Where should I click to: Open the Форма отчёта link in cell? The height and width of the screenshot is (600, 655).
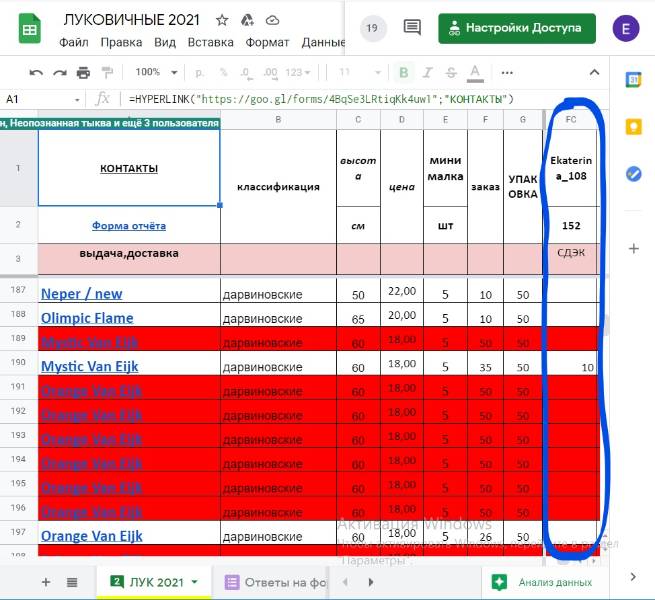point(129,225)
